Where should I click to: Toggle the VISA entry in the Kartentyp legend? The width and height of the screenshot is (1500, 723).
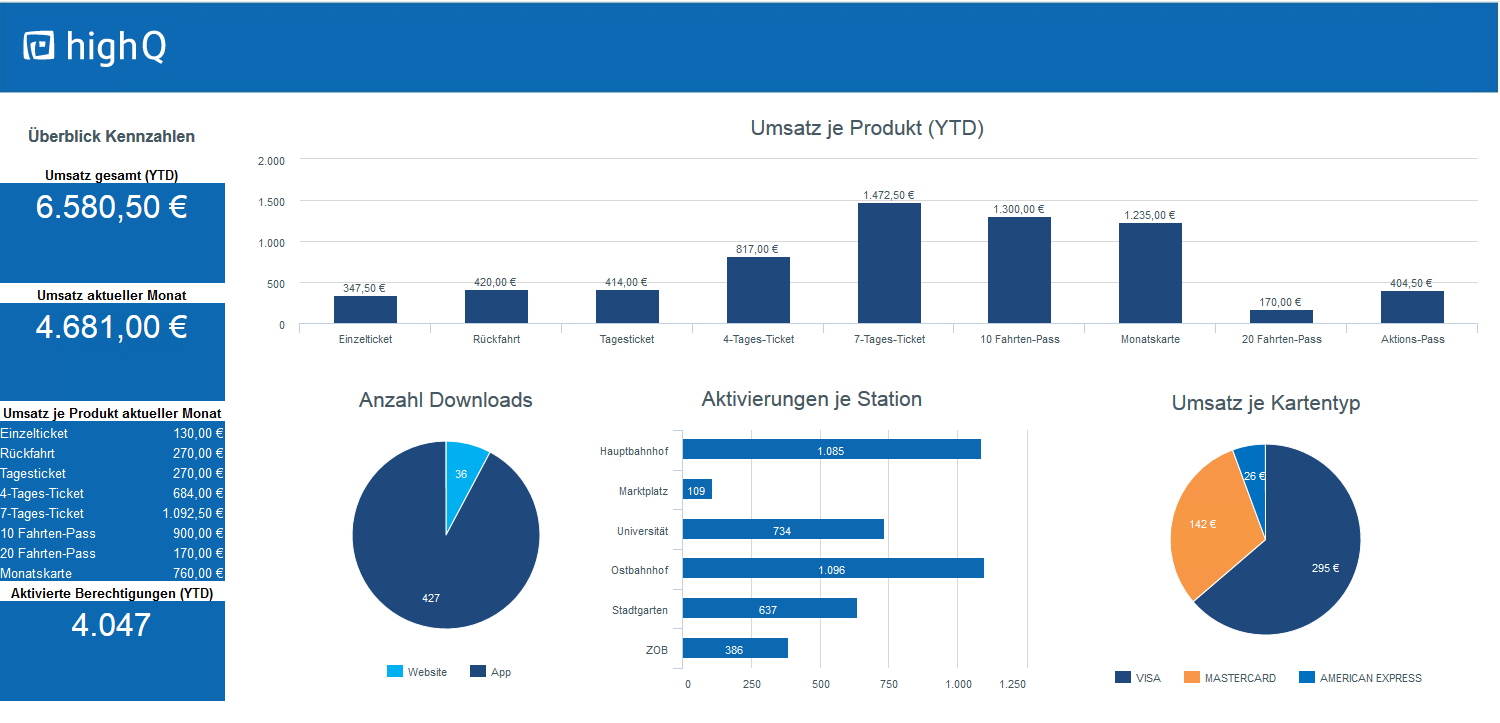(x=1140, y=677)
